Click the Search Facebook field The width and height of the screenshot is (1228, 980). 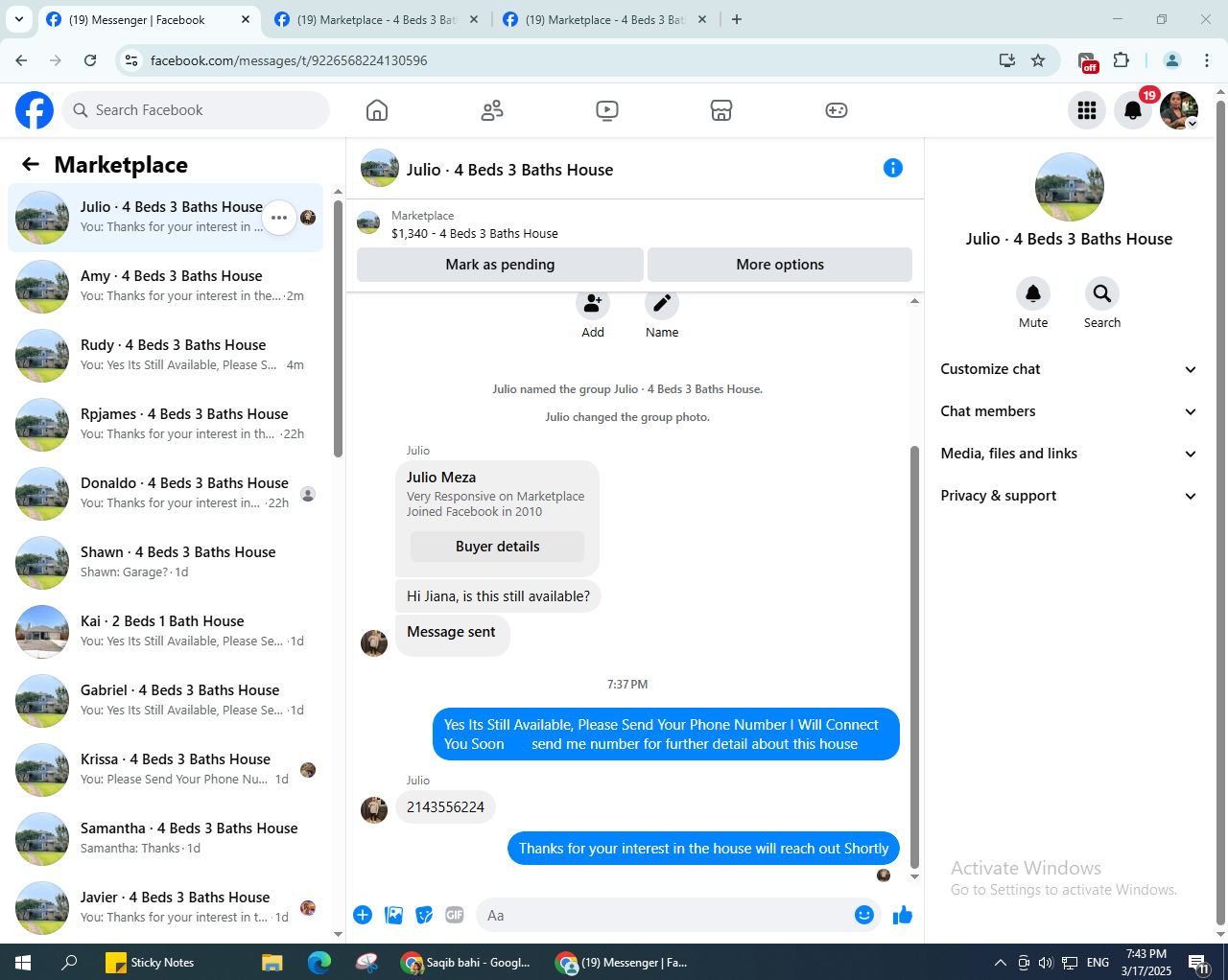196,110
